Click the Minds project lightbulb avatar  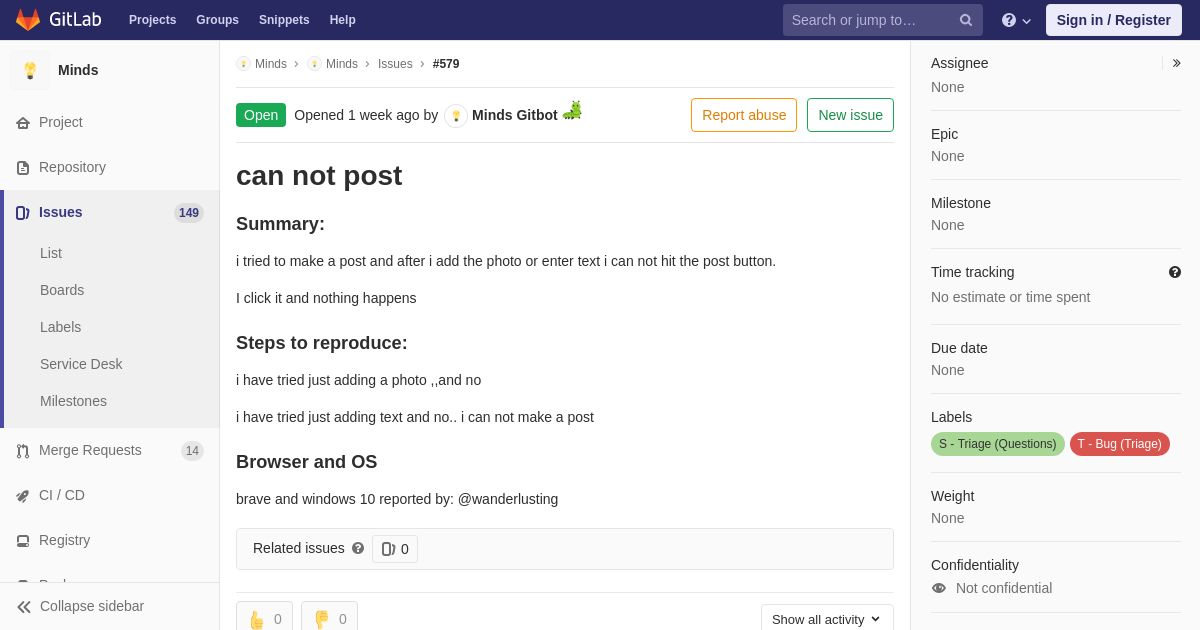(x=30, y=70)
